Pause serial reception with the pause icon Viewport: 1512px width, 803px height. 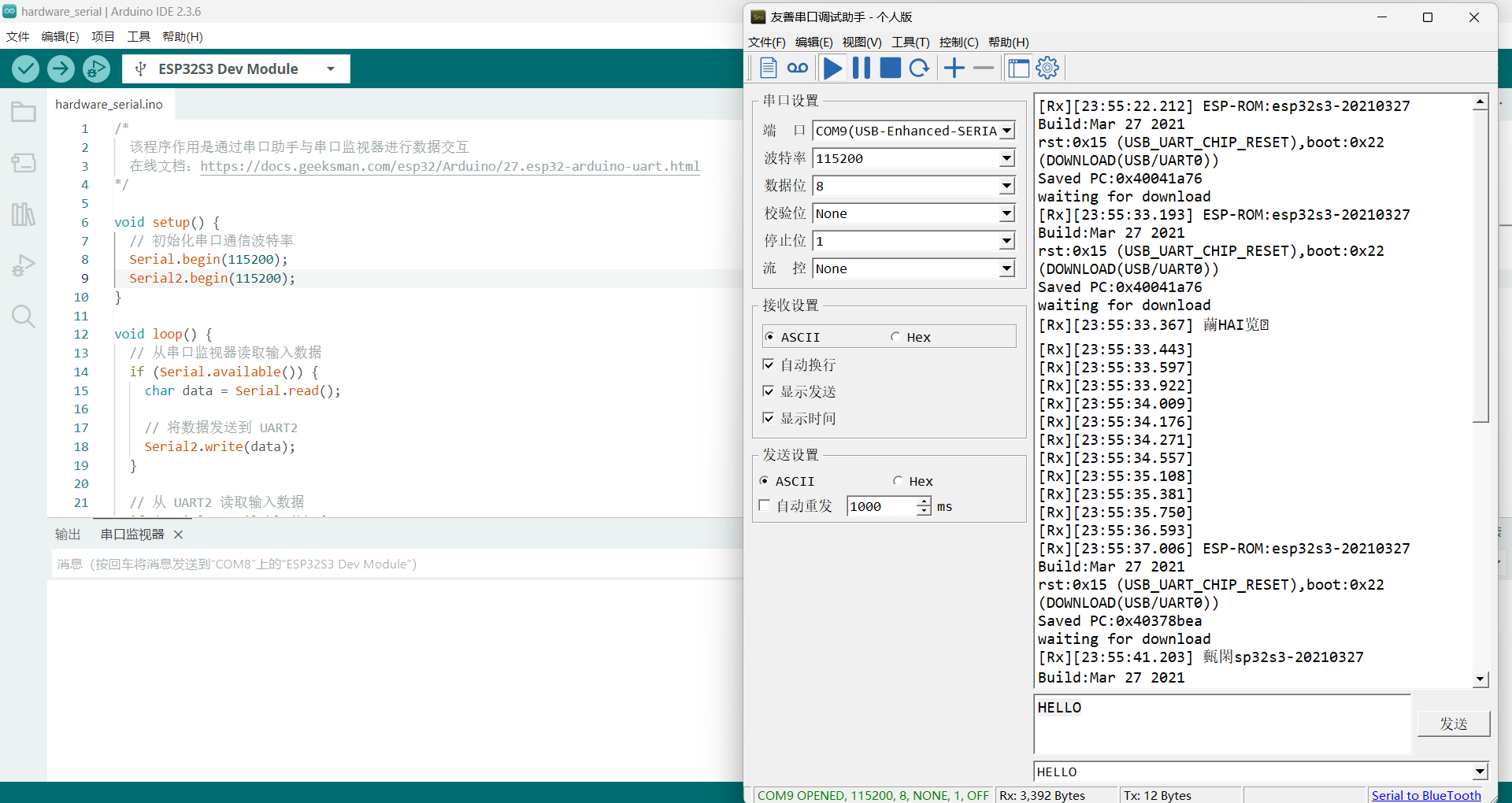coord(862,68)
